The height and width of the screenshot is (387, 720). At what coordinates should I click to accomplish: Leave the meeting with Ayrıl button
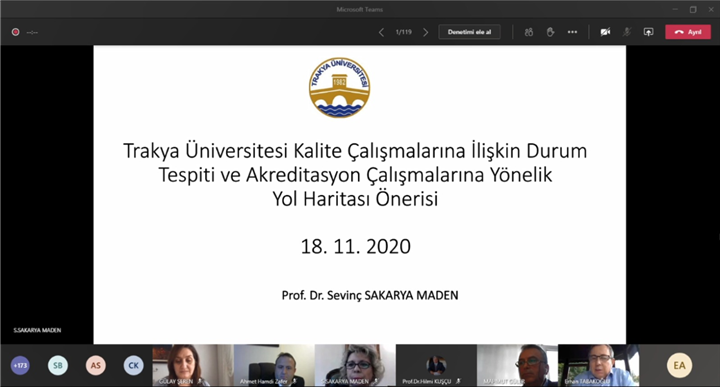pos(688,32)
